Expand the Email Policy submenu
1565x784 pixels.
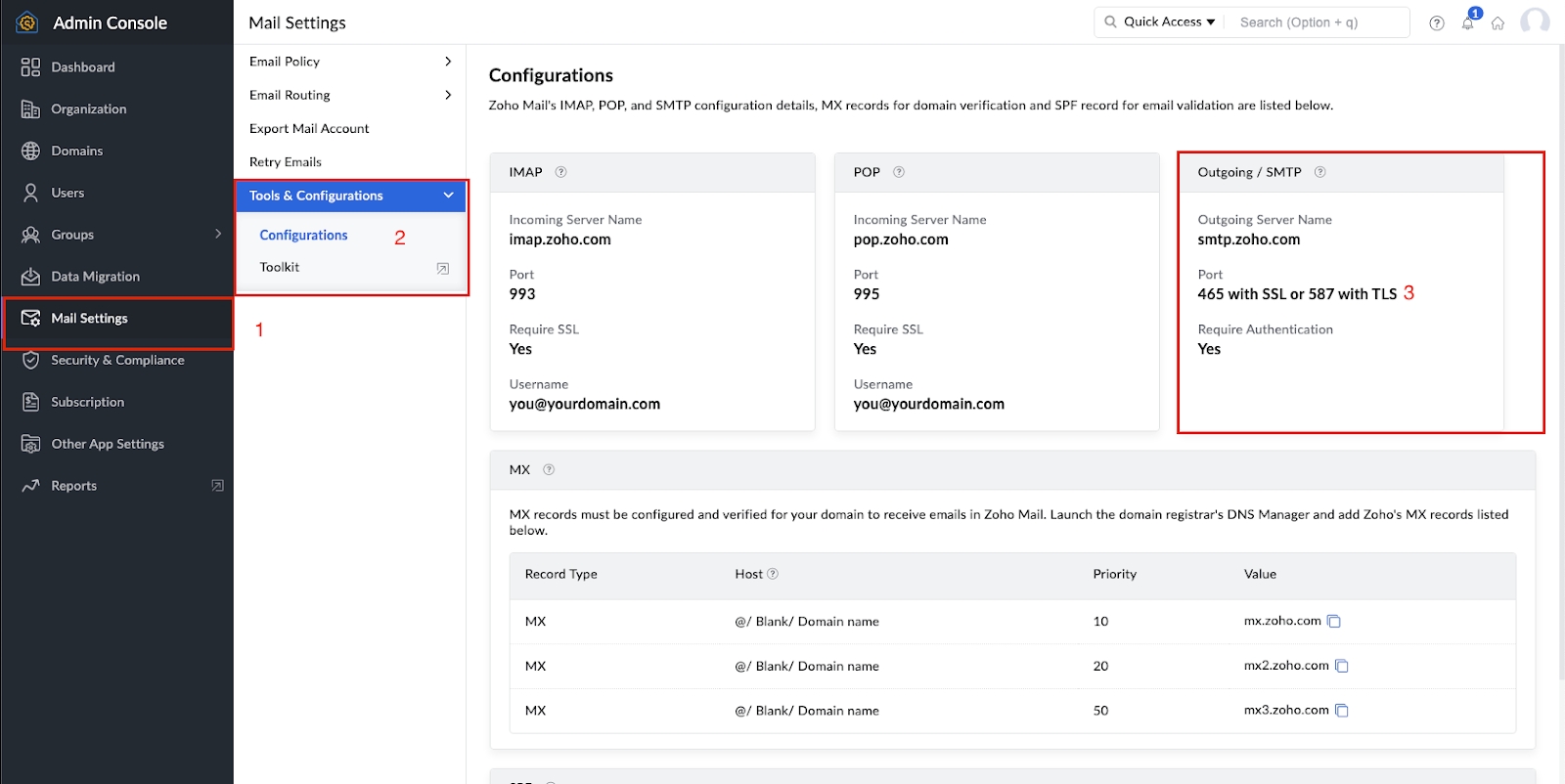point(448,62)
